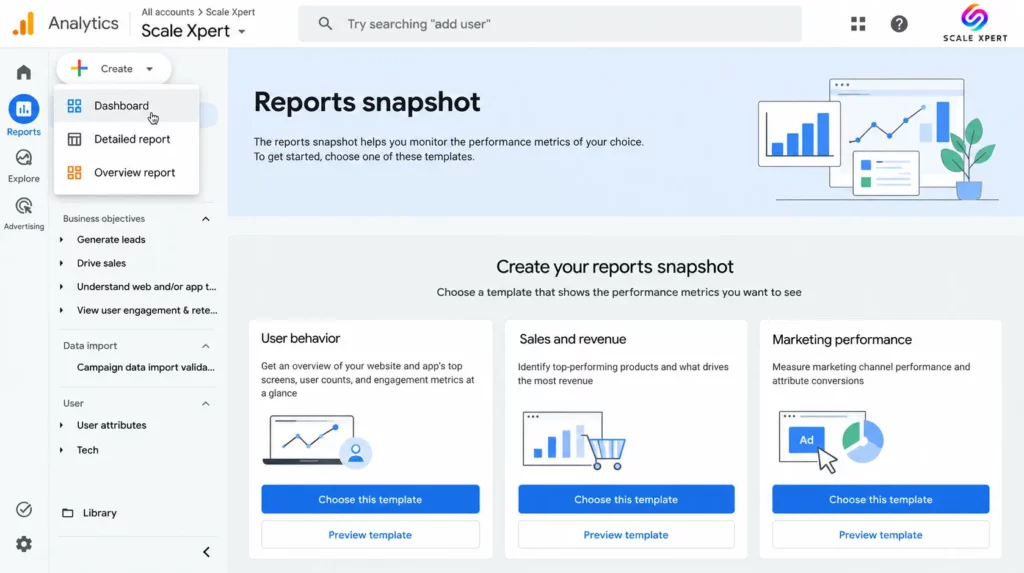Click the Library folder icon
The width and height of the screenshot is (1024, 573).
68,513
